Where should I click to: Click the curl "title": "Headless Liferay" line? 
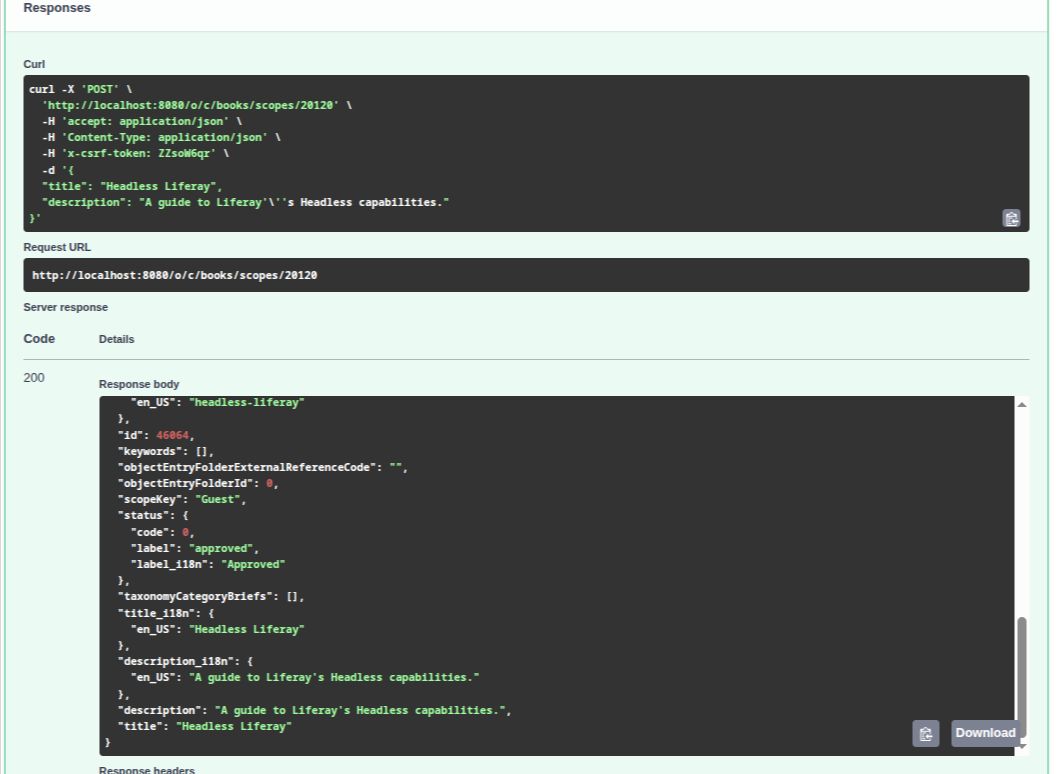click(x=132, y=186)
